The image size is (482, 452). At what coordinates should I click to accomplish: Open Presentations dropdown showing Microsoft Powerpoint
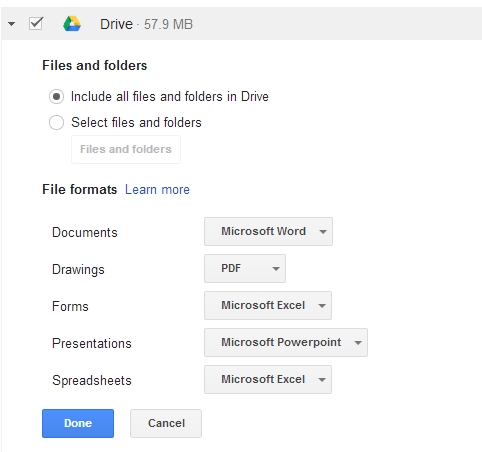[286, 343]
